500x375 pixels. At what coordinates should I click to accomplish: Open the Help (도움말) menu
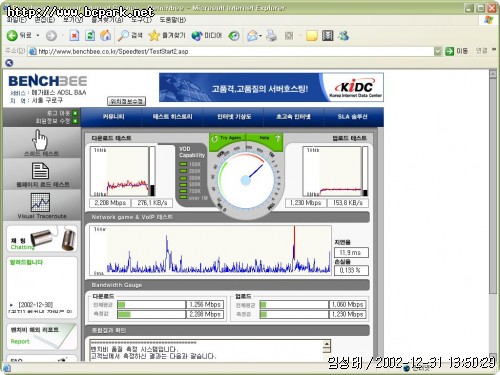(173, 20)
